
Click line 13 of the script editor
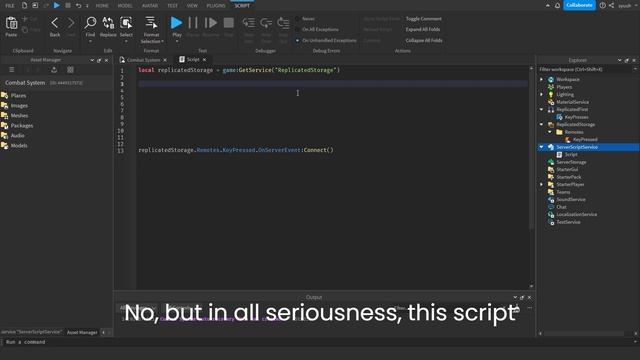coord(333,150)
